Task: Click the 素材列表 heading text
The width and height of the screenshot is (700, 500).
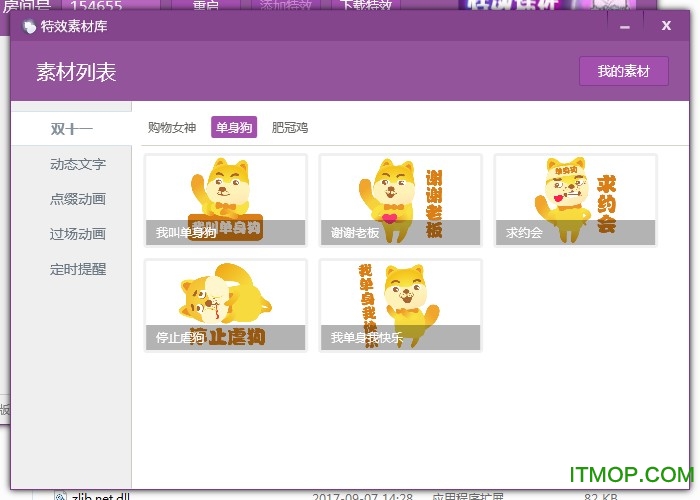Action: [x=76, y=72]
